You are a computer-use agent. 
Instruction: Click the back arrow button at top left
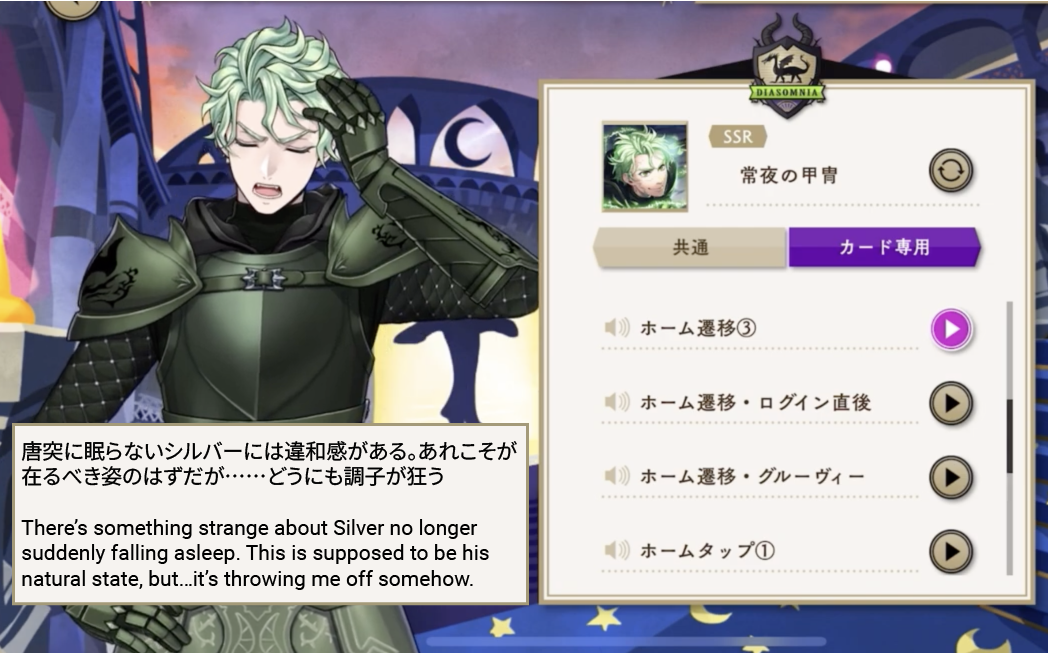click(74, 7)
